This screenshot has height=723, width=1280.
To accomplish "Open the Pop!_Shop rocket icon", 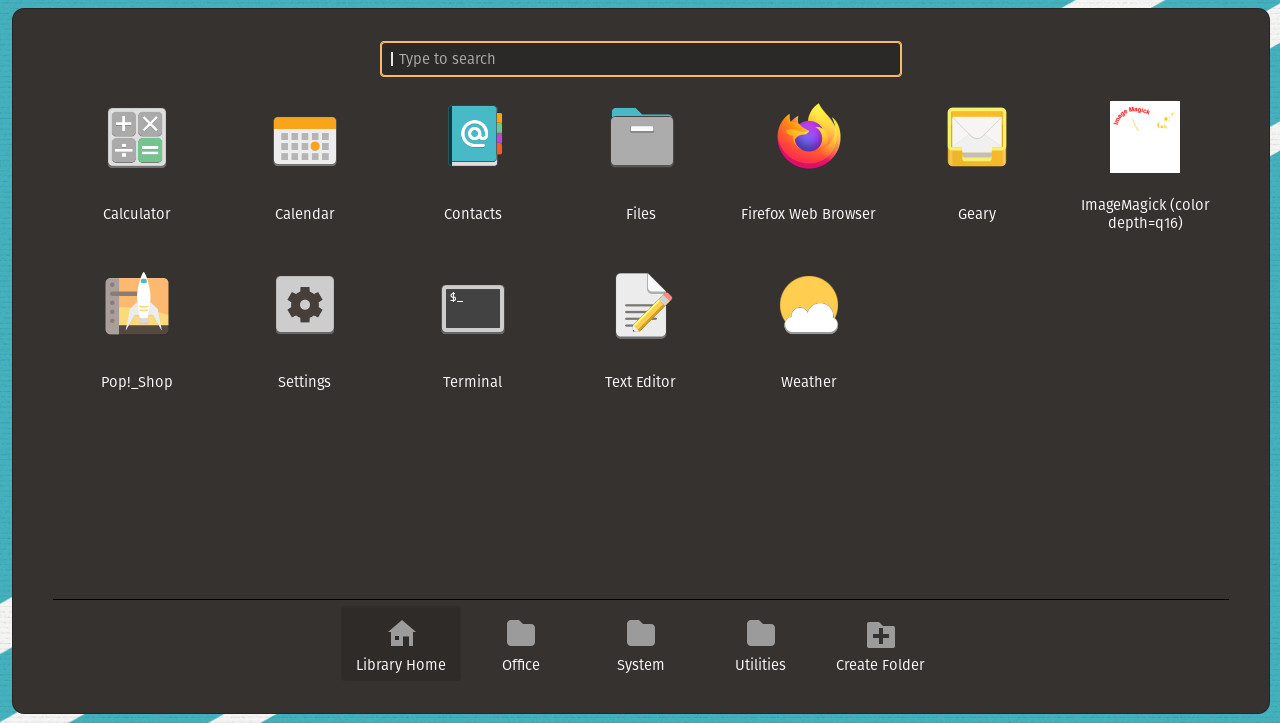I will coord(137,304).
